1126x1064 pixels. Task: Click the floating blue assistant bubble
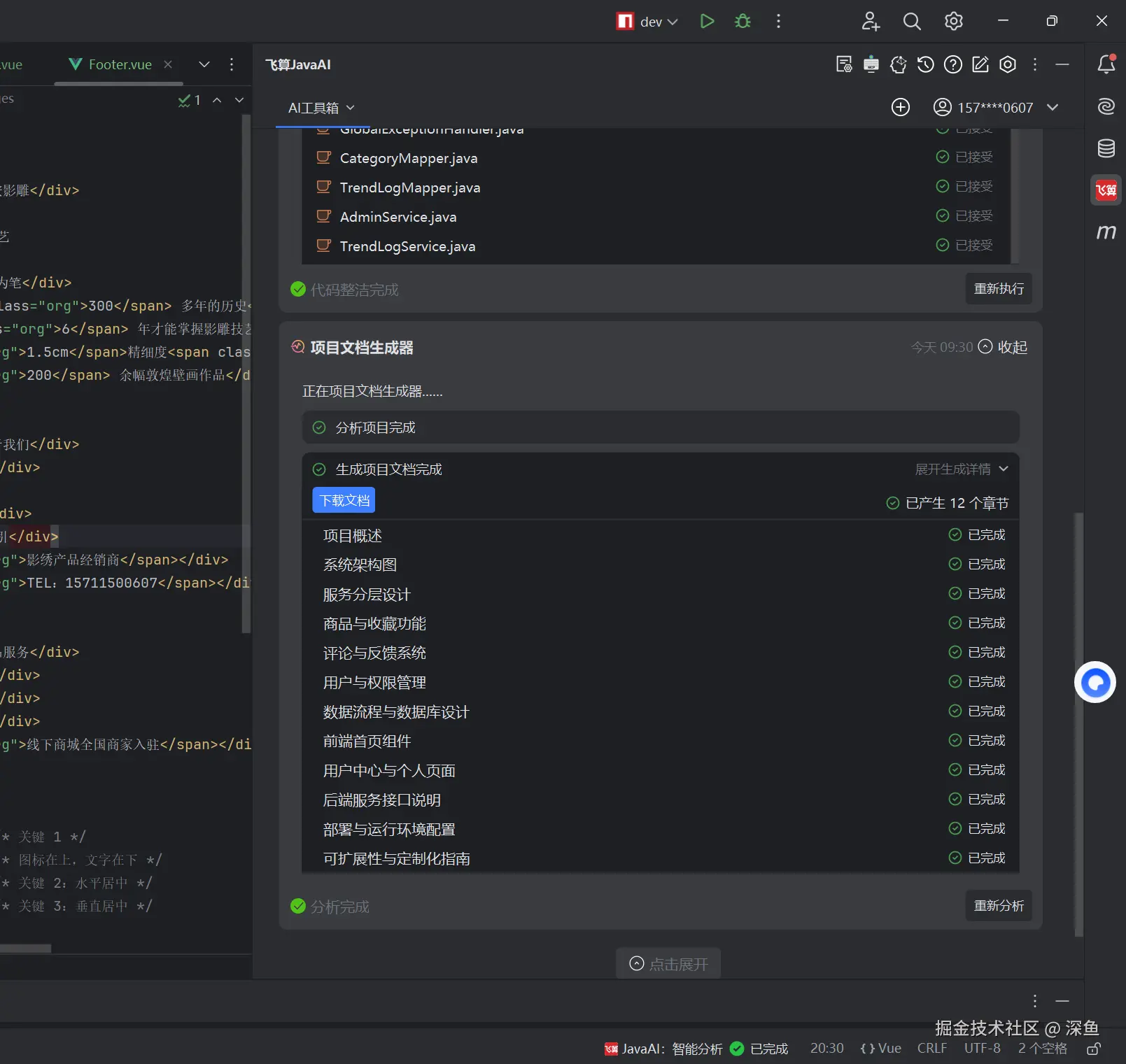1095,682
